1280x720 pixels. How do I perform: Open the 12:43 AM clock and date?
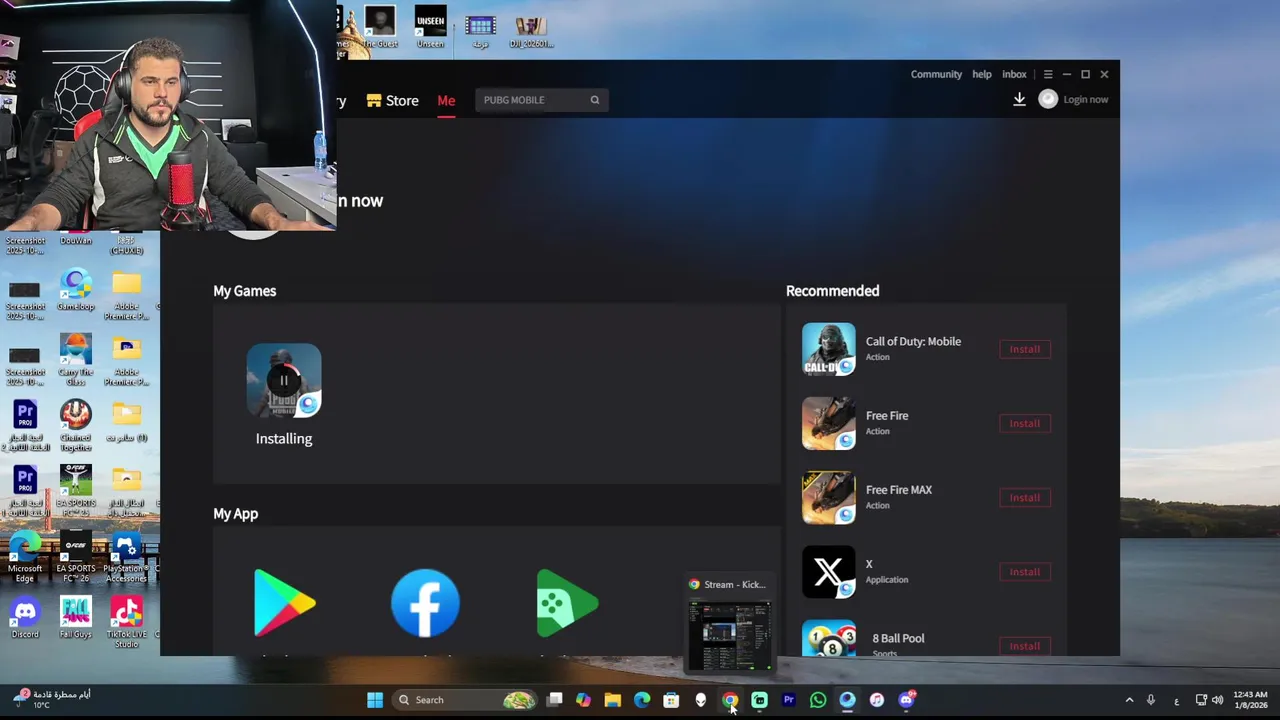(x=1250, y=700)
